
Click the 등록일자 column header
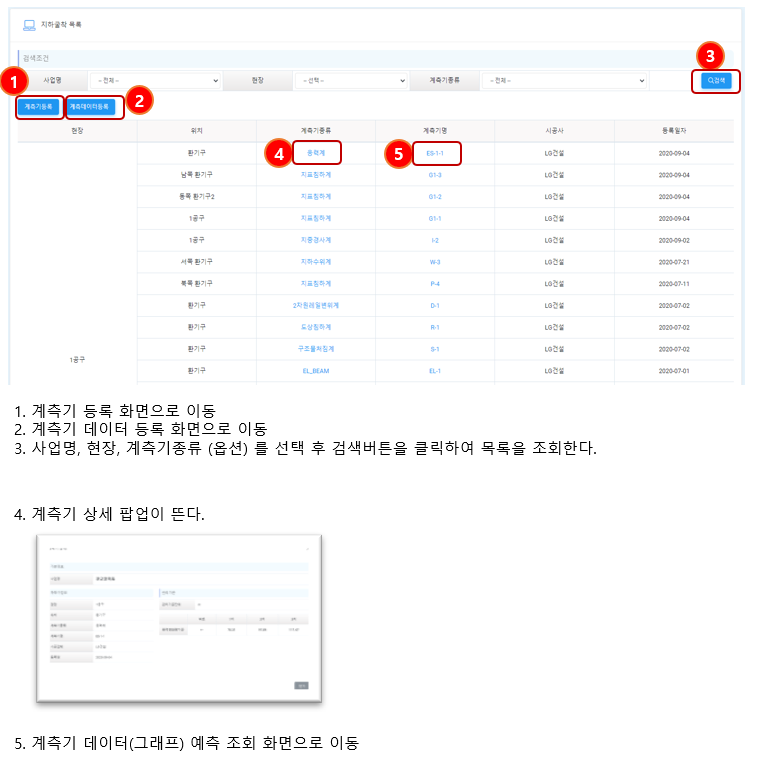click(674, 131)
